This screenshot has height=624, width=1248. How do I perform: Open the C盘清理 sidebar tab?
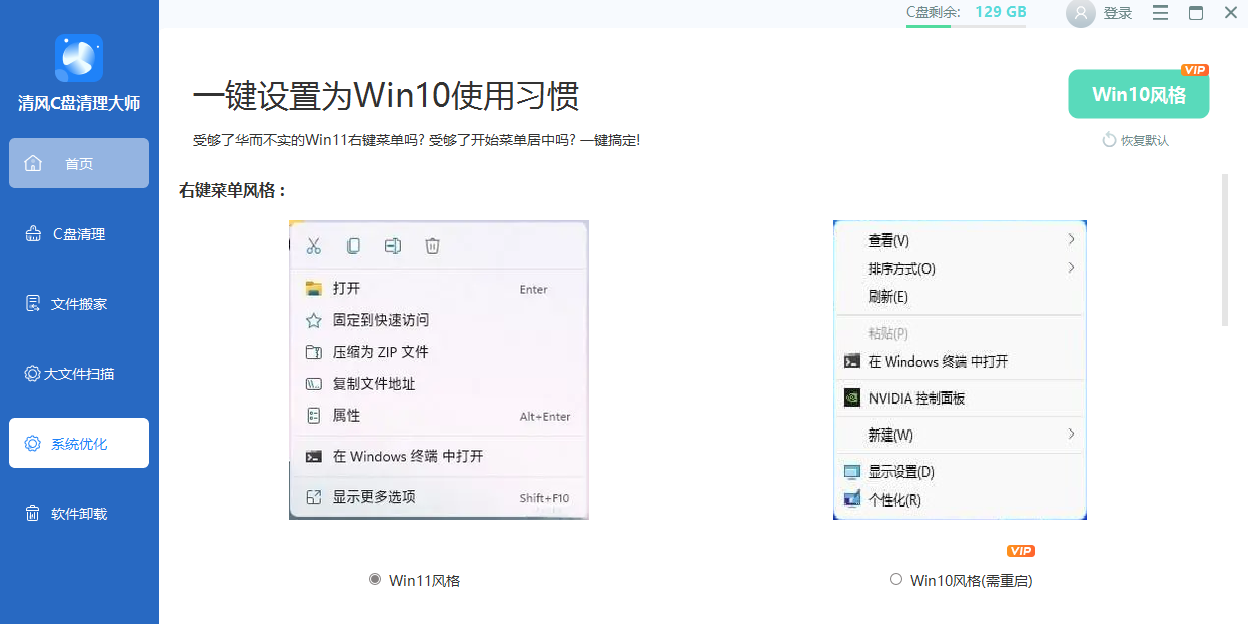pos(79,233)
